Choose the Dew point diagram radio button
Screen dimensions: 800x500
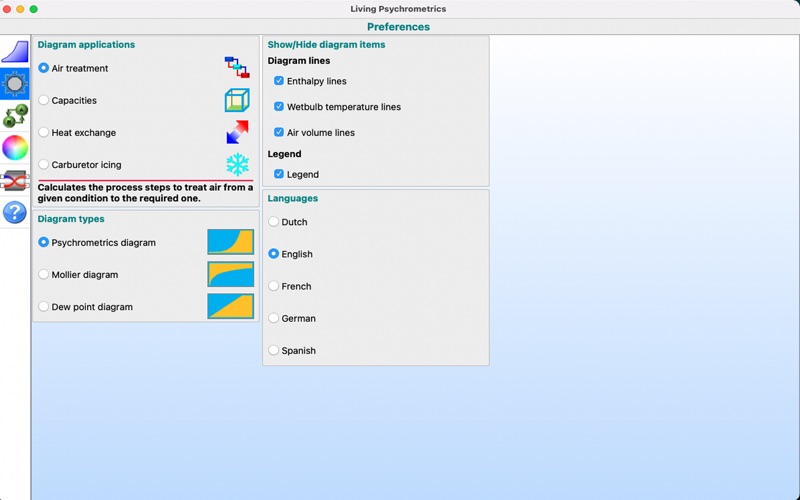[43, 307]
